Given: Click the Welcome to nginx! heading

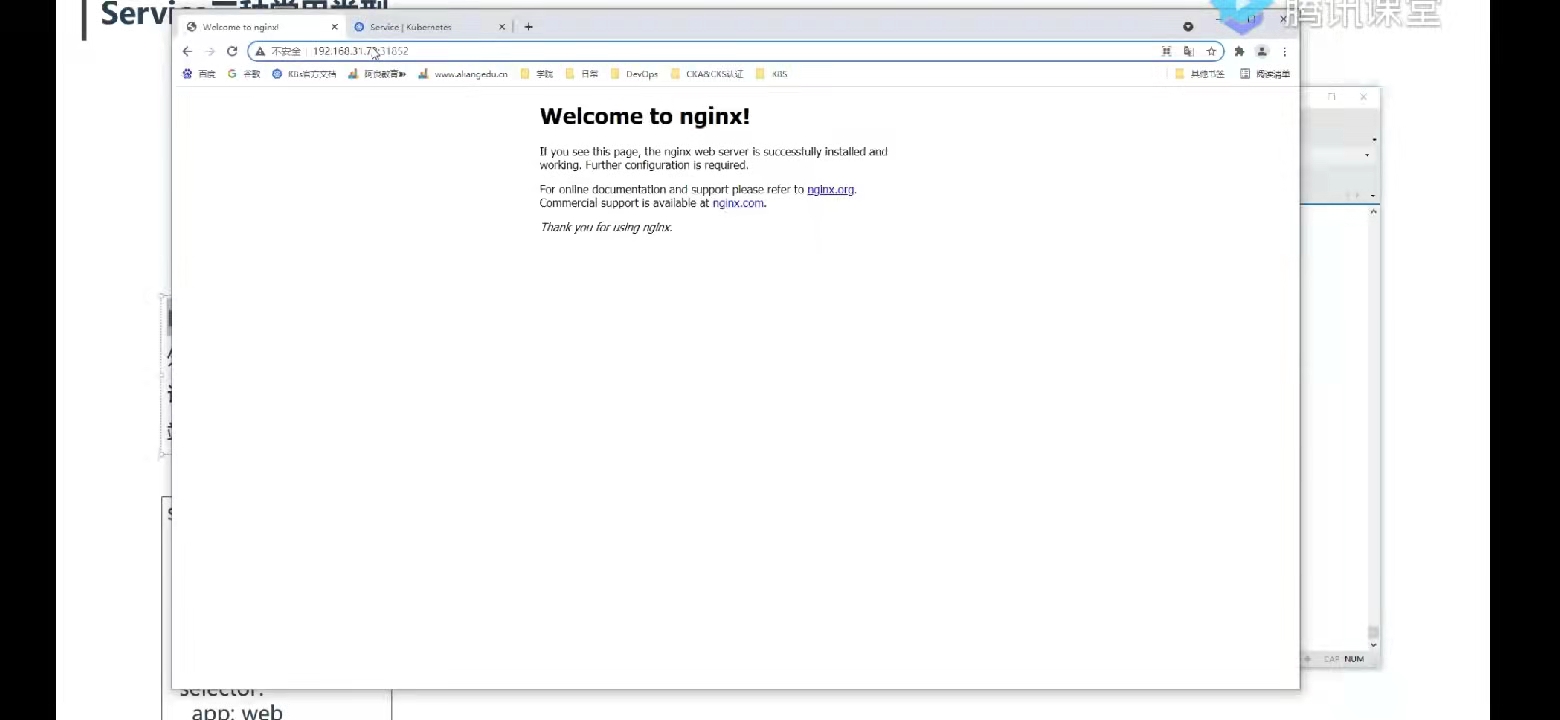Looking at the screenshot, I should click(645, 116).
